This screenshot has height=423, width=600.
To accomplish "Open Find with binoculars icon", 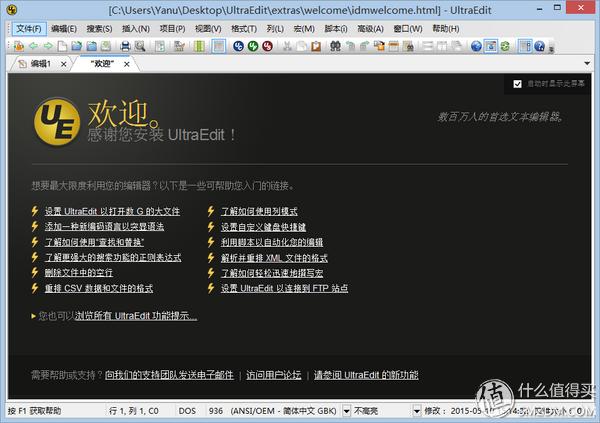I will click(x=336, y=46).
